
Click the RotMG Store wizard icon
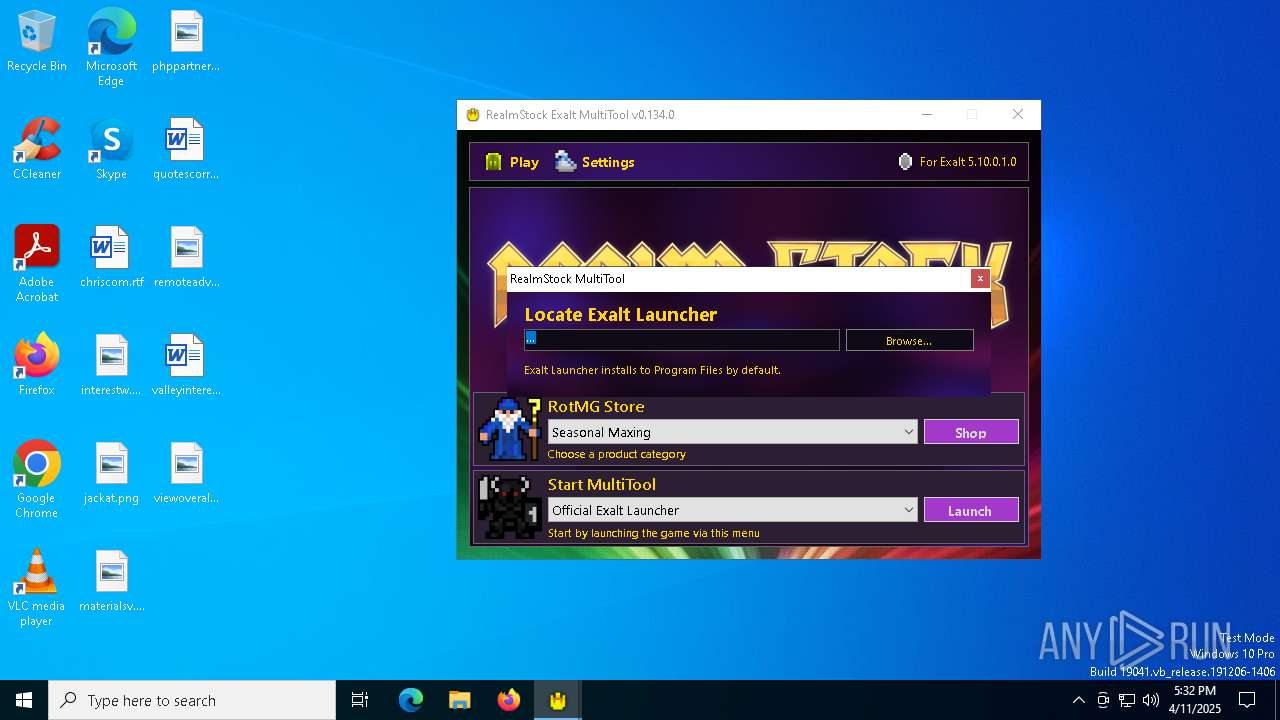coord(510,429)
